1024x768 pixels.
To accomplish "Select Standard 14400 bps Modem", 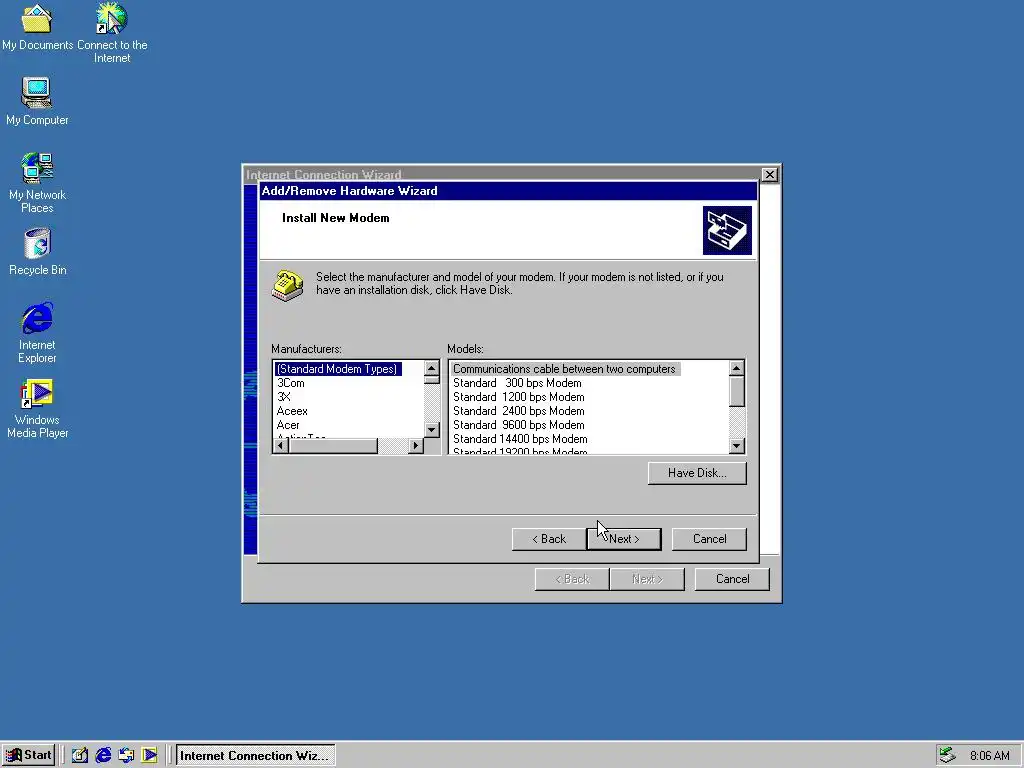I will coord(520,440).
